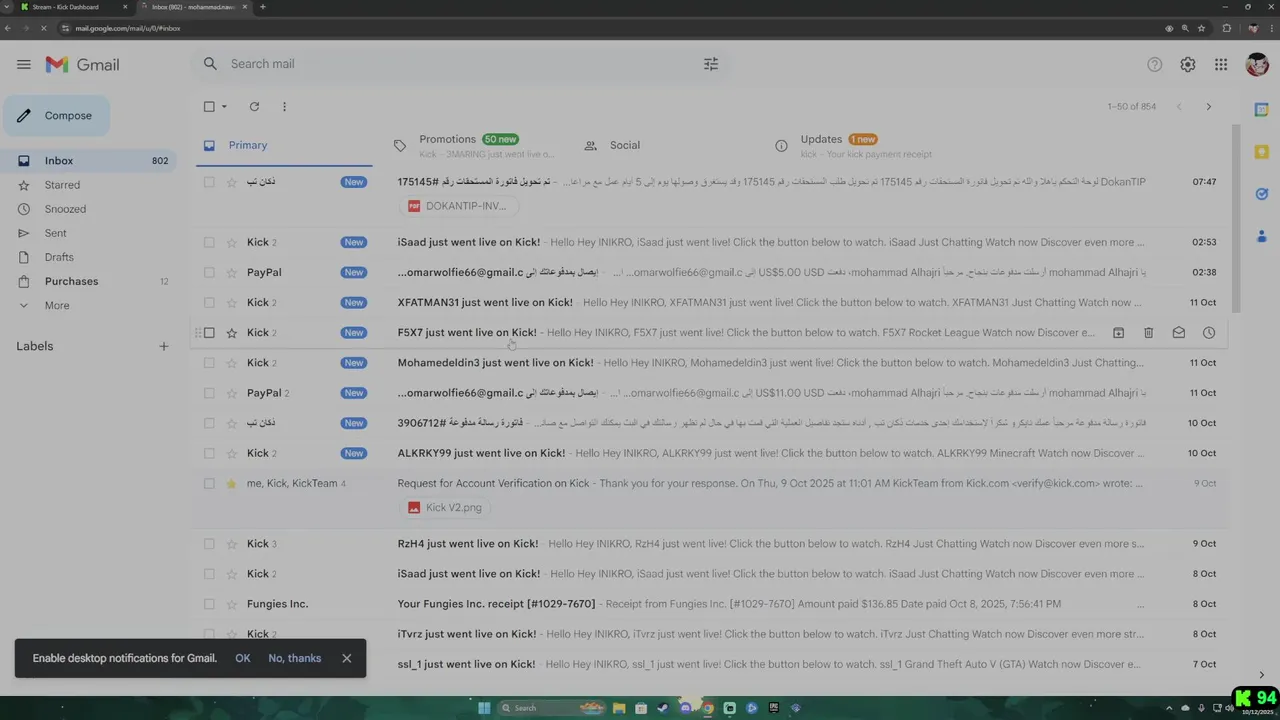Check the select-all checkbox
The width and height of the screenshot is (1280, 720).
pyautogui.click(x=209, y=106)
